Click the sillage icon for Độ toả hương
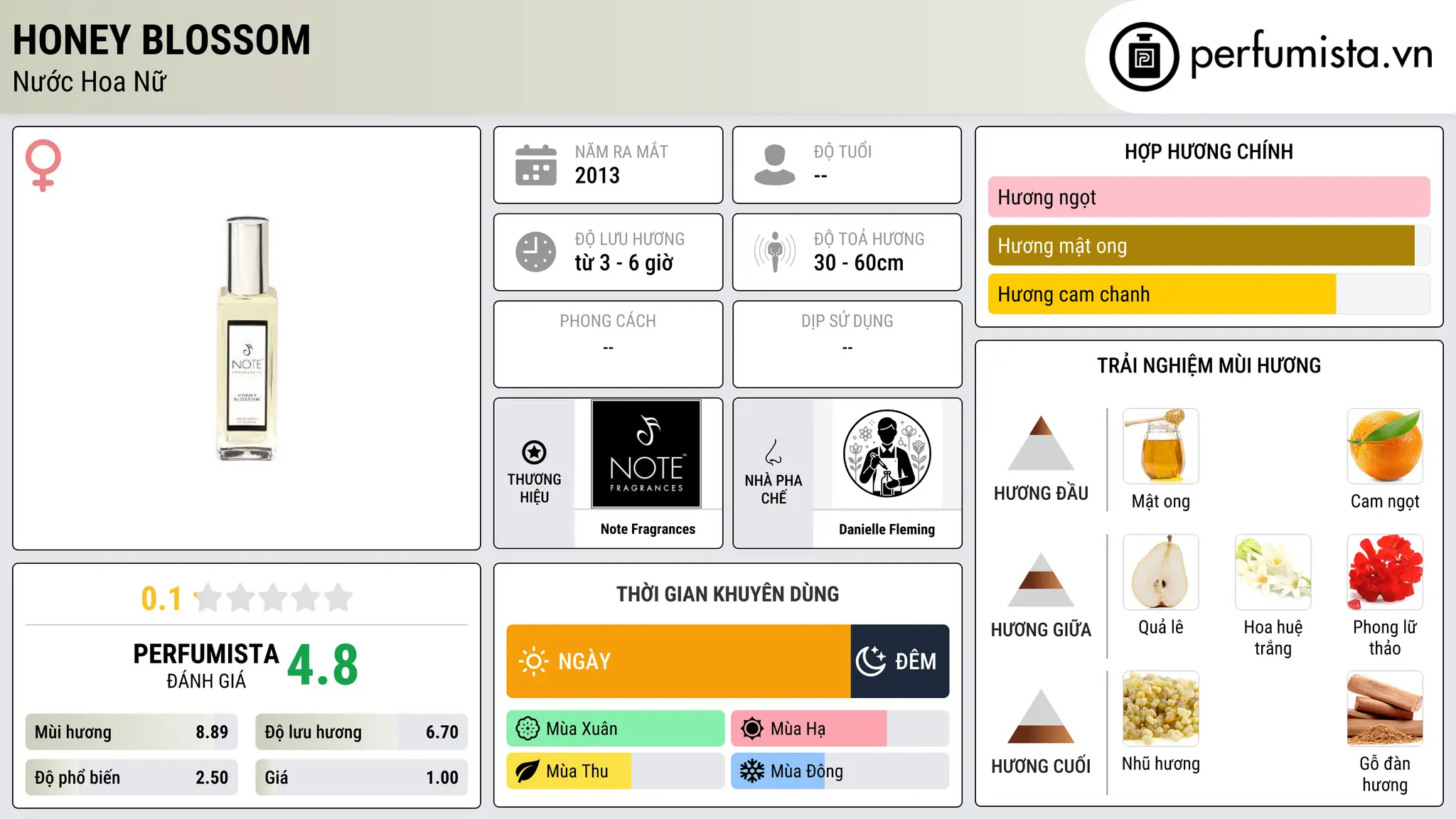Image resolution: width=1456 pixels, height=819 pixels. (x=775, y=252)
